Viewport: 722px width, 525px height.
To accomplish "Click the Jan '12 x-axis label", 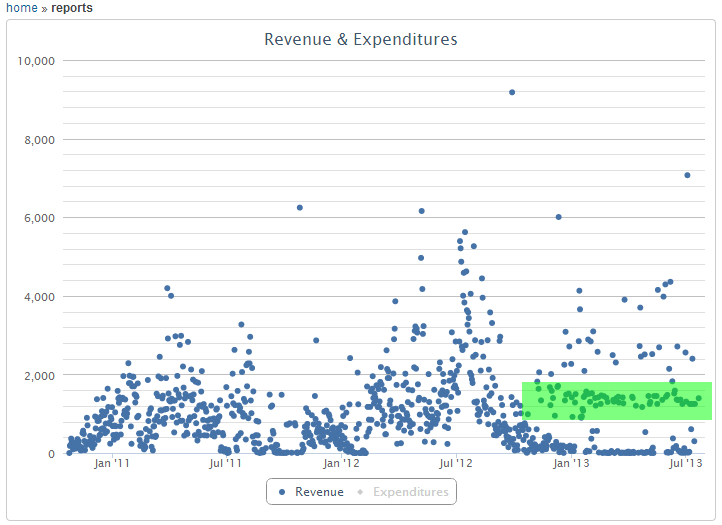I will 341,463.
